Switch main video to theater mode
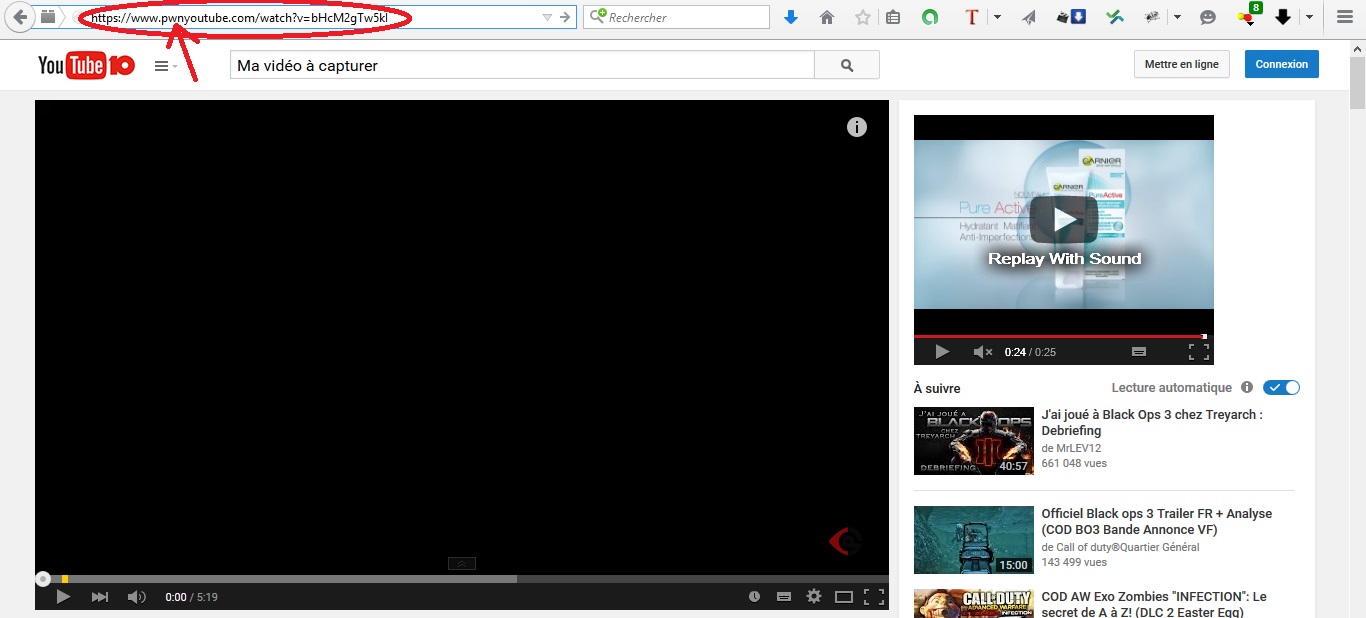Screen dimensions: 1366x618 [x=844, y=597]
